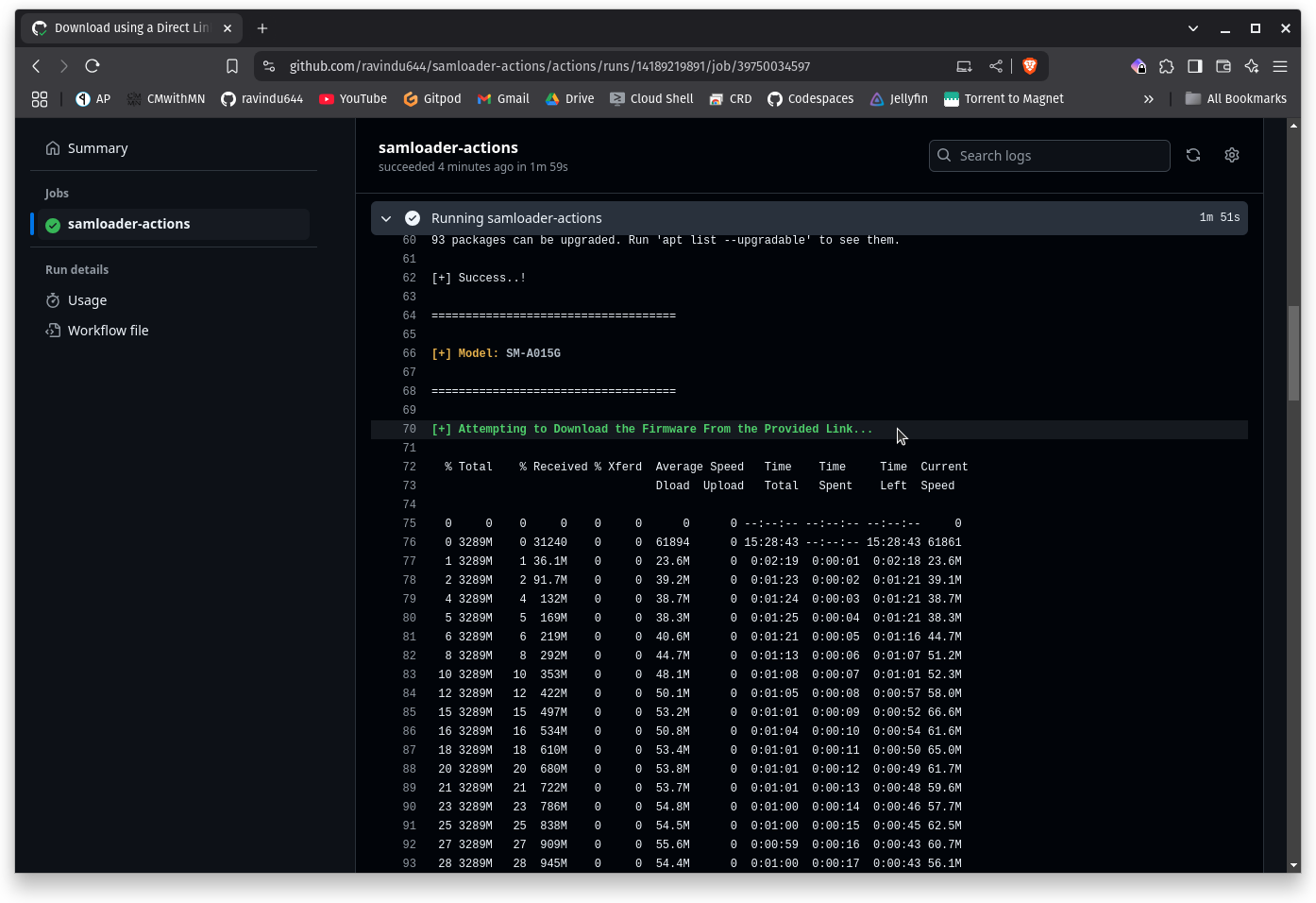This screenshot has height=903, width=1316.
Task: Bookmark this page with the bookmark icon
Action: 232,66
